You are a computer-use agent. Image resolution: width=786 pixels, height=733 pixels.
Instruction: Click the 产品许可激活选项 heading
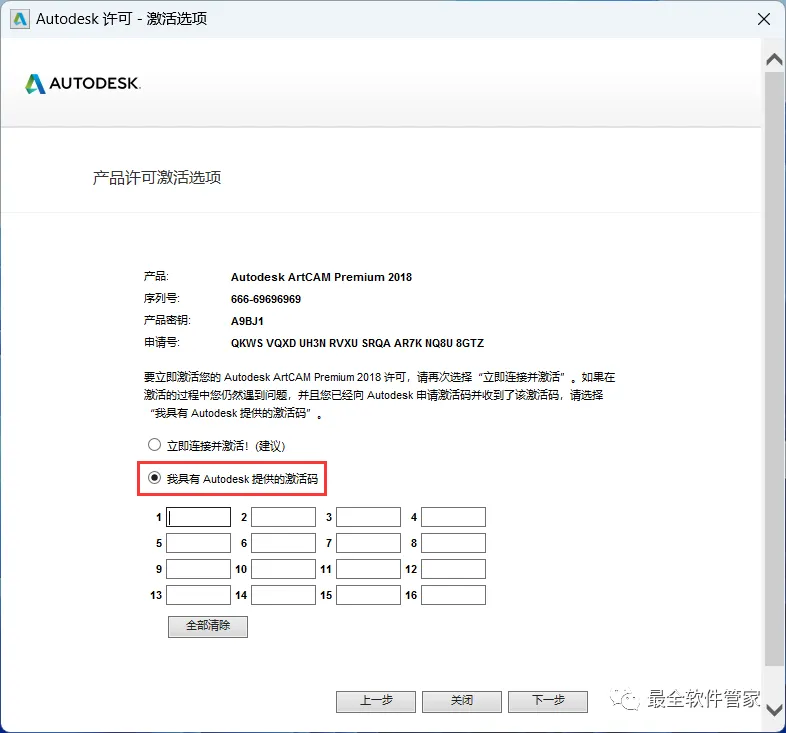(157, 177)
